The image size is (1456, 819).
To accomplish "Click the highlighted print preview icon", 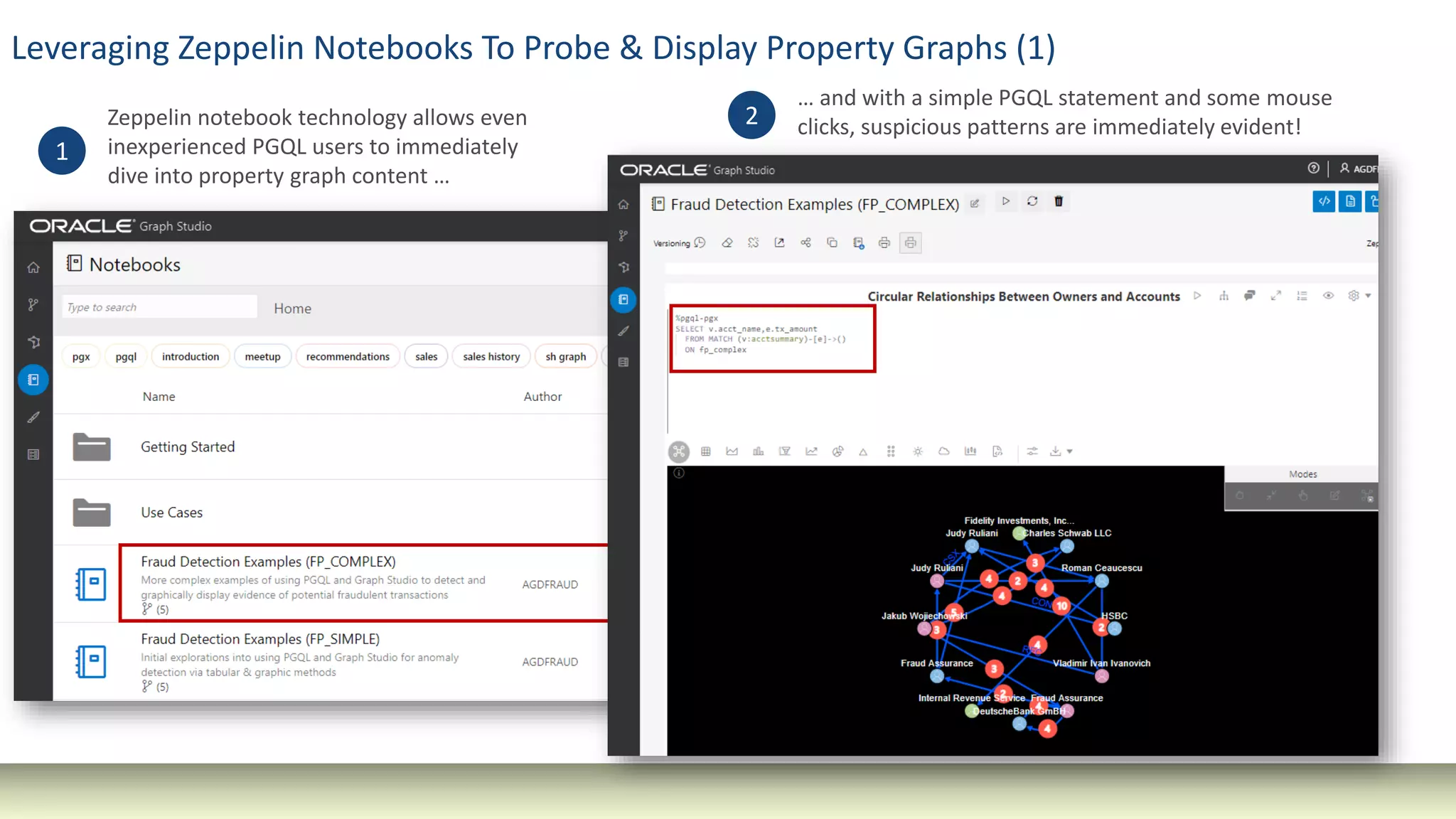I will [911, 242].
